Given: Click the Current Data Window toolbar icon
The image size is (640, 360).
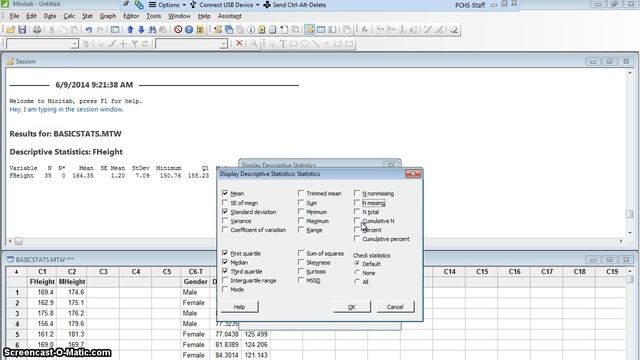Looking at the screenshot, I should tap(321, 29).
